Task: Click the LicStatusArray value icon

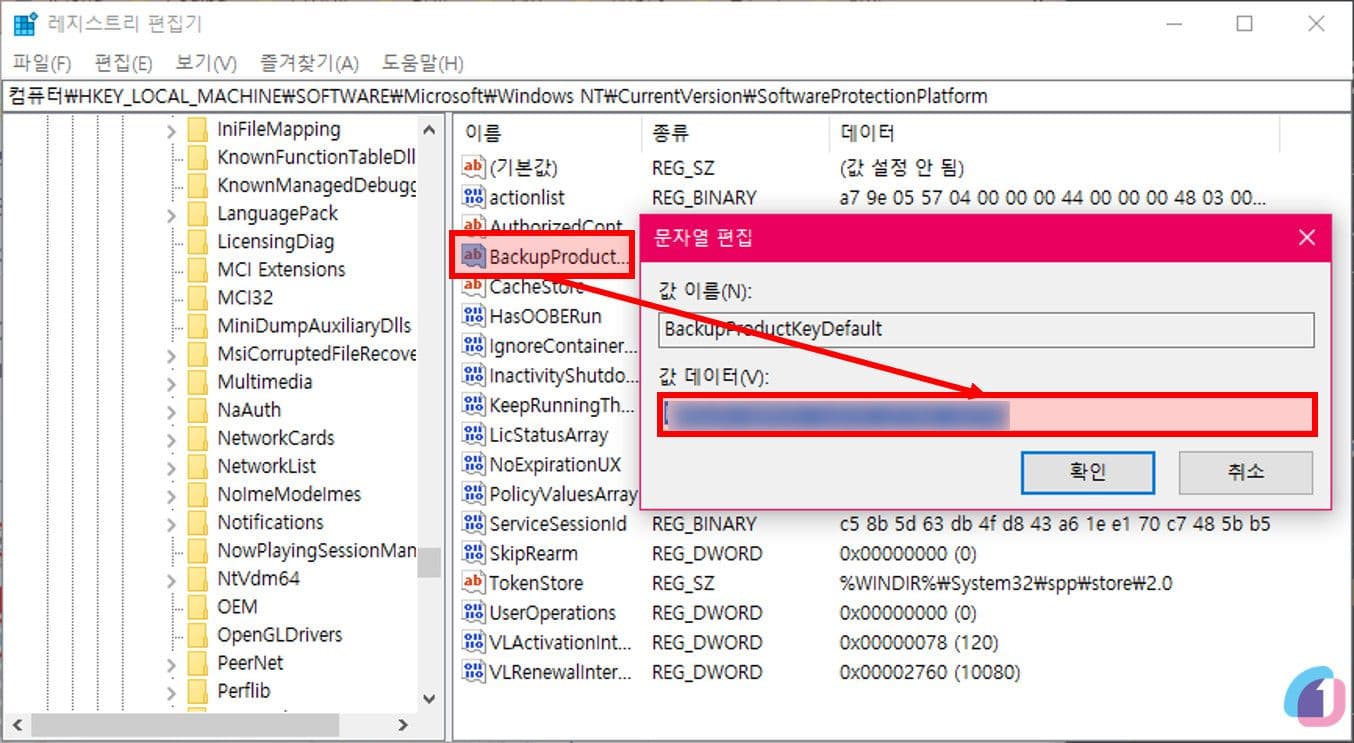Action: (x=473, y=435)
